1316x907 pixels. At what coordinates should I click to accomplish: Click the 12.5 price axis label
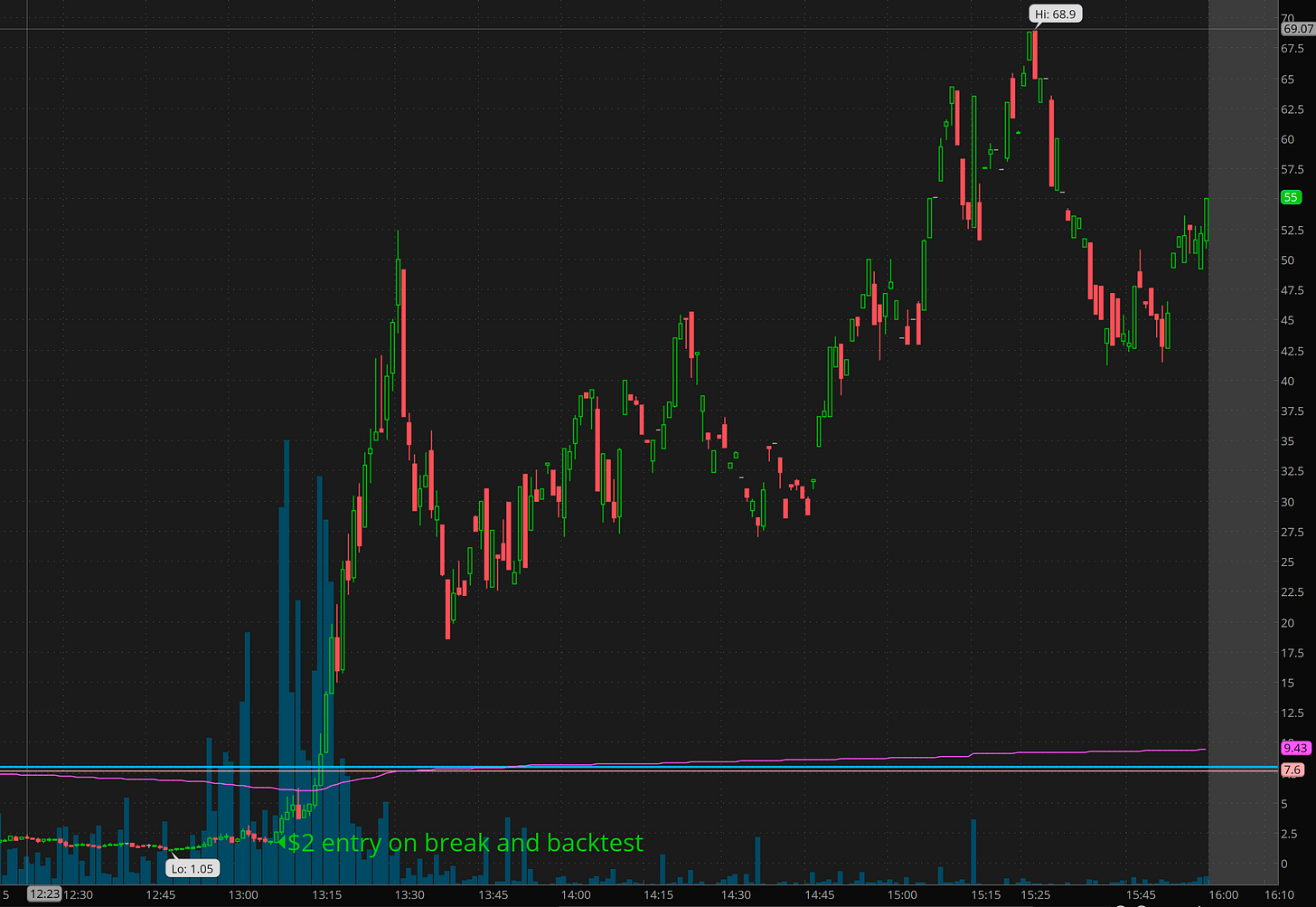(1292, 713)
